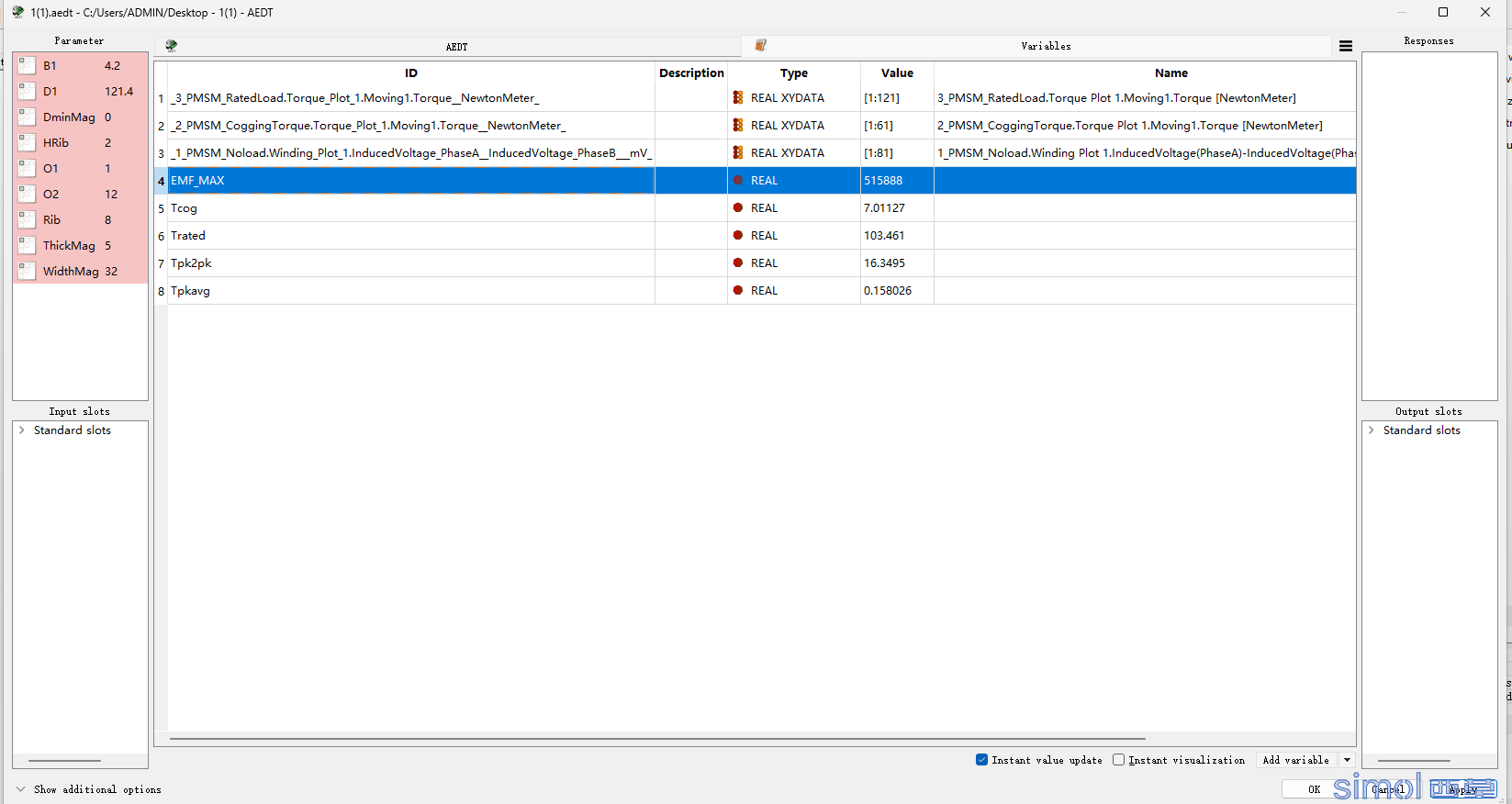Click the [1:121] value cell
Viewport: 1512px width, 804px height.
(x=897, y=97)
